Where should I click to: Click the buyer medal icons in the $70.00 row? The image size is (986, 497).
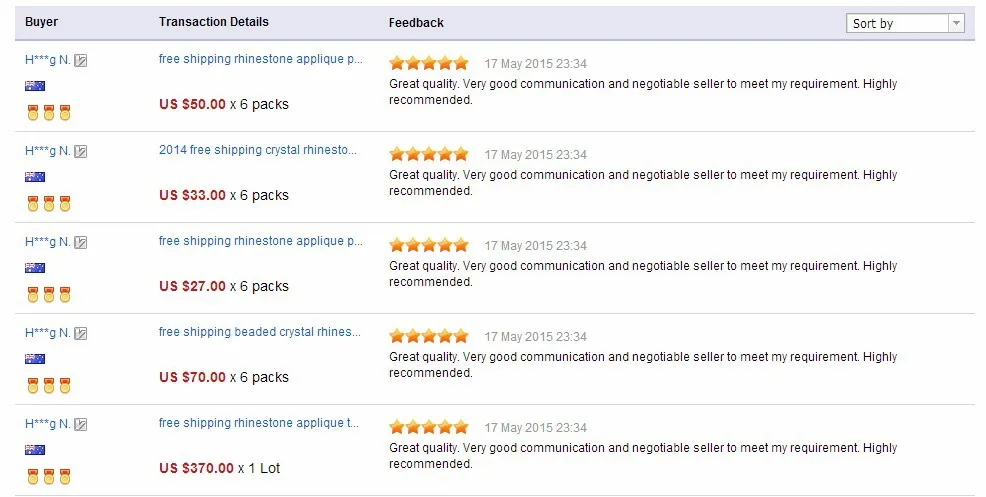[48, 386]
